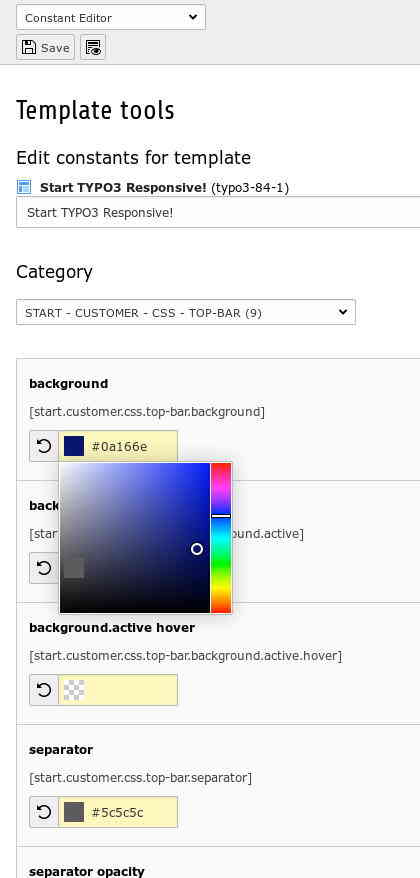Click the hue slider in color picker
This screenshot has width=420, height=878.
click(221, 538)
